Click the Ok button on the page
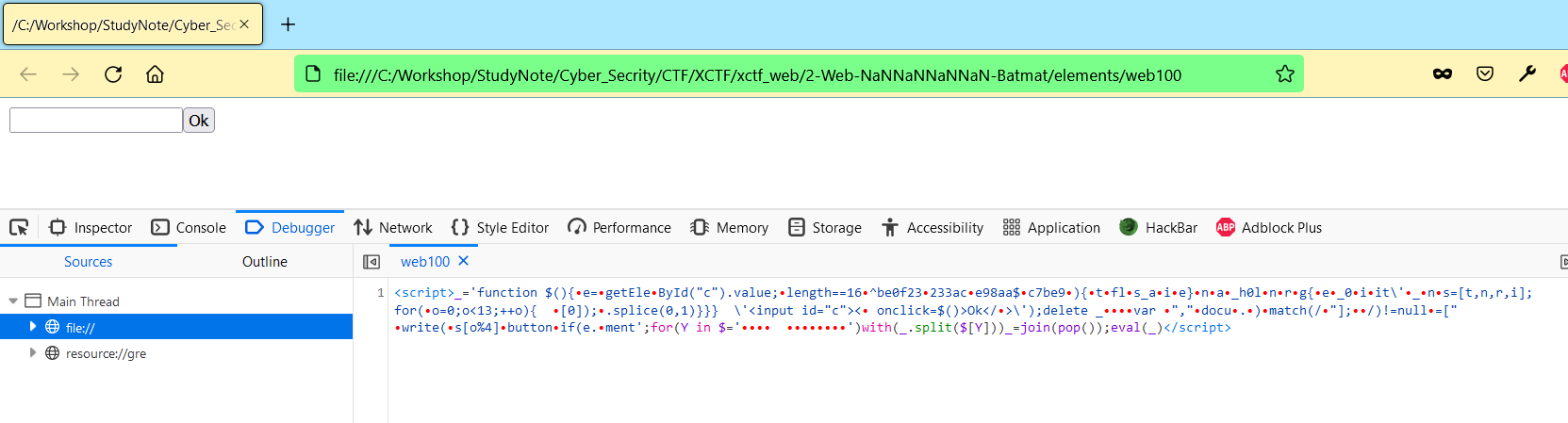Screen dimensions: 1568x423 coord(199,121)
